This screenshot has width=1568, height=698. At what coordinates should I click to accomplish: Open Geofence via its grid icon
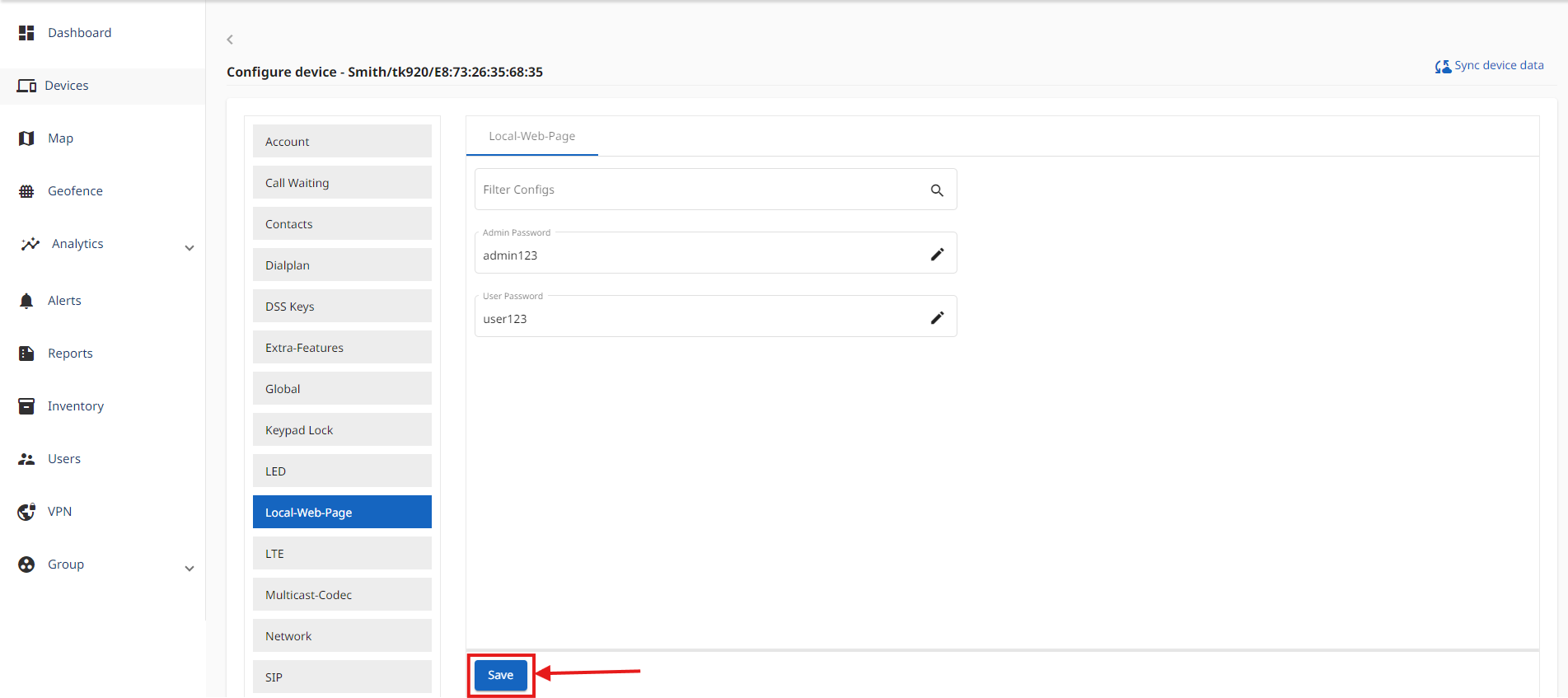(x=26, y=191)
